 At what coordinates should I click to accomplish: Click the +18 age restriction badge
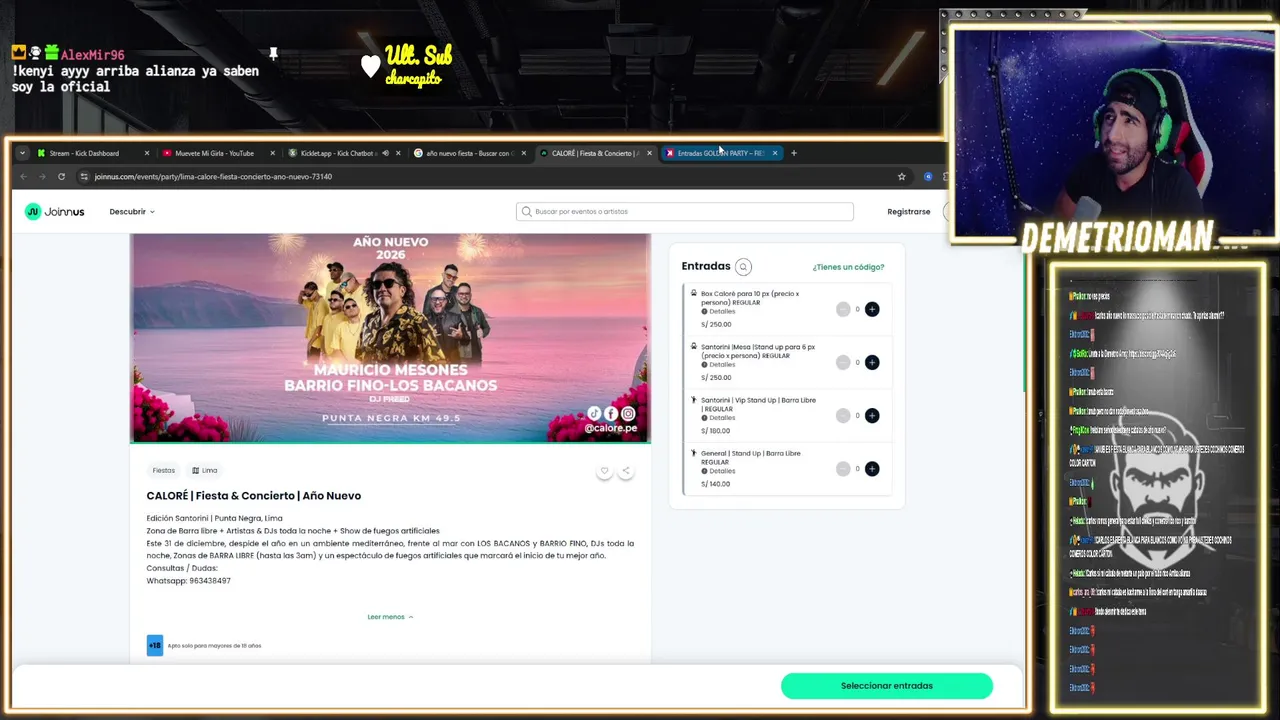[155, 645]
